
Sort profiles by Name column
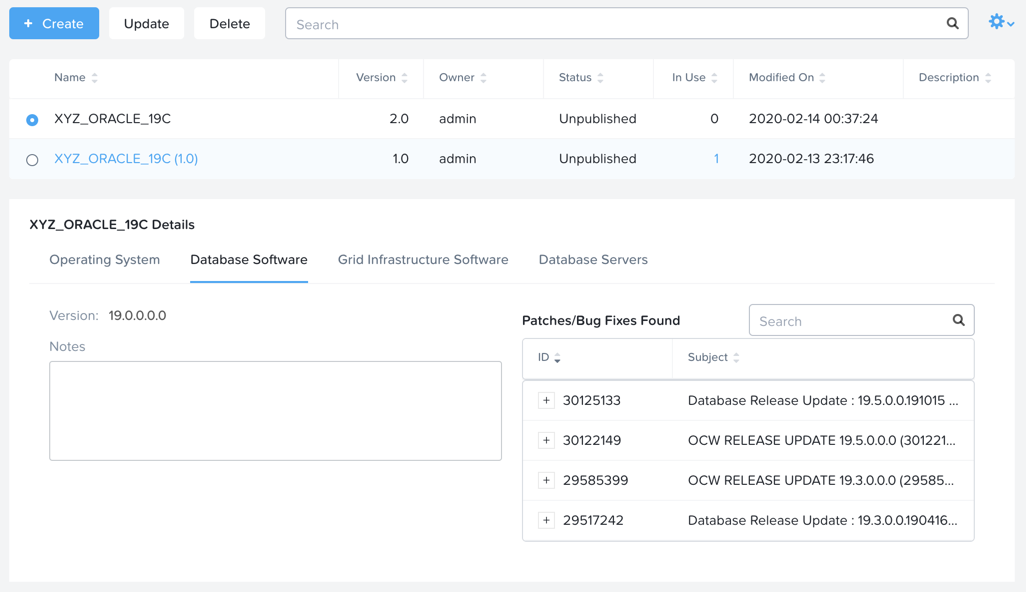[76, 77]
